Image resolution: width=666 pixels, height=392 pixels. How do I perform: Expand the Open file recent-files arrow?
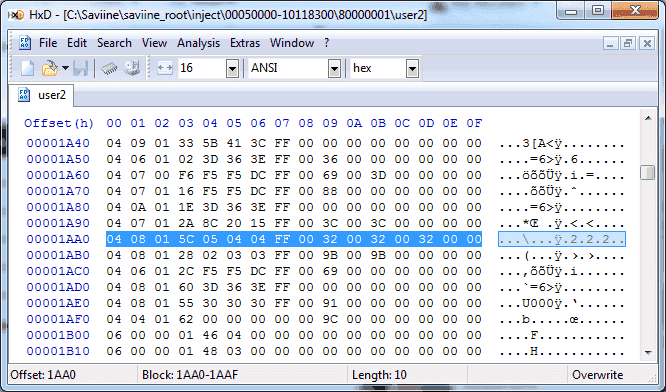coord(65,68)
